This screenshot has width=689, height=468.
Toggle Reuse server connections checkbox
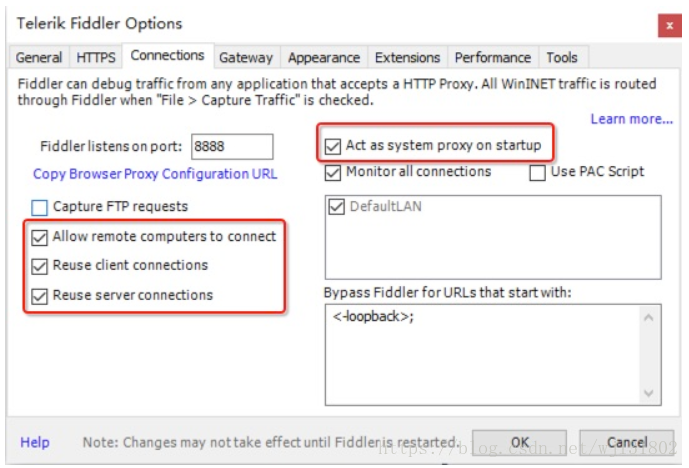[40, 295]
